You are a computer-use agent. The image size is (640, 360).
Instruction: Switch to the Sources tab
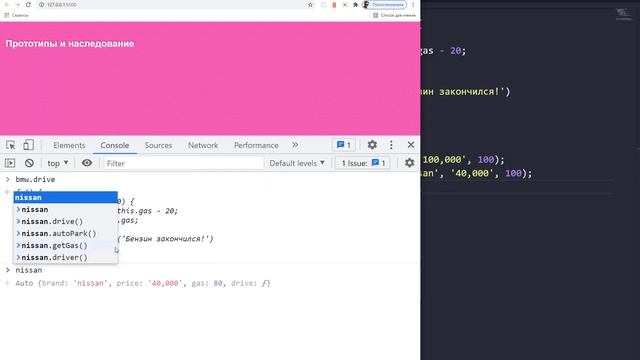[x=158, y=145]
